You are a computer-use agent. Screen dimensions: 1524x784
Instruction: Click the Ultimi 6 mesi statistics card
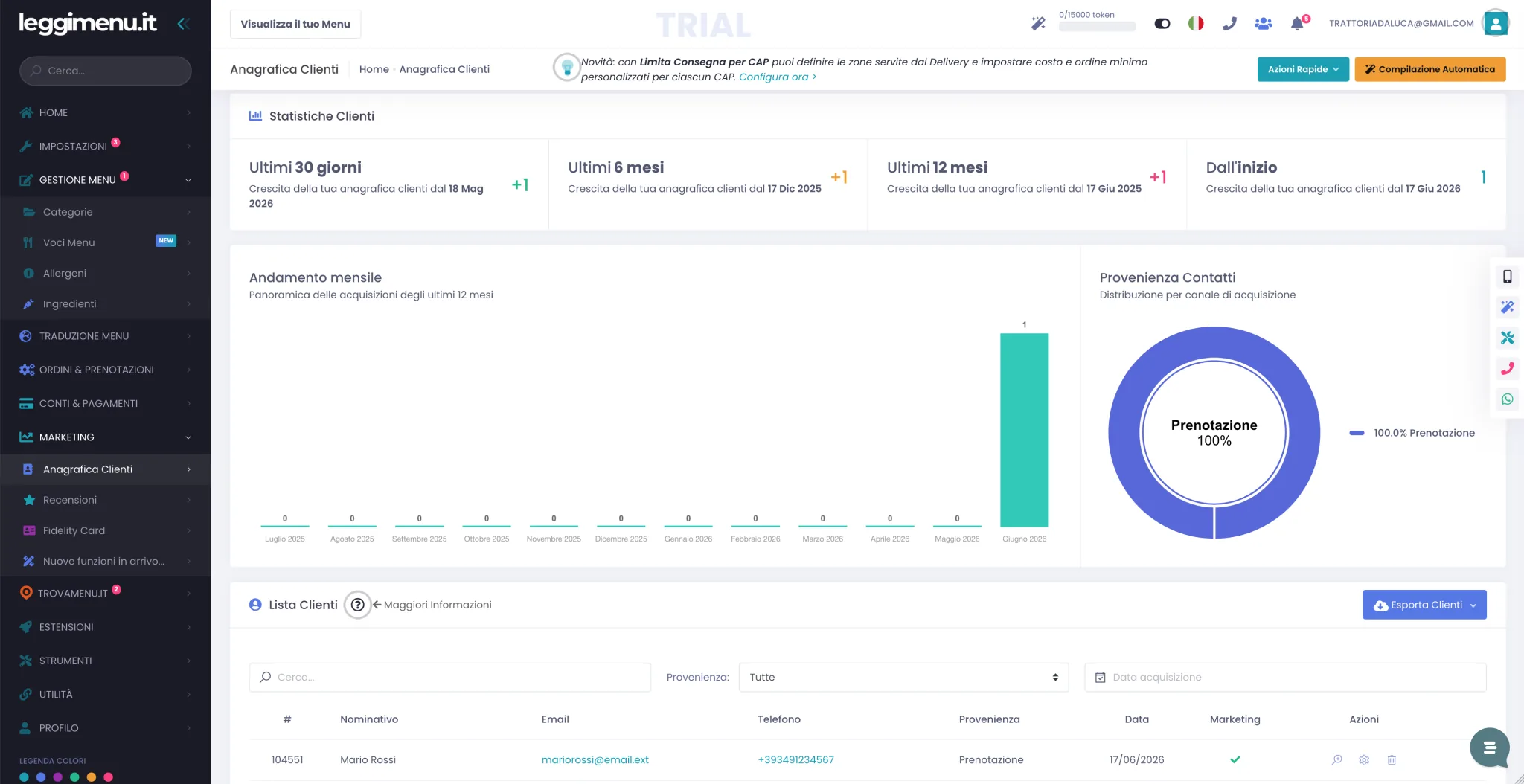click(x=708, y=184)
